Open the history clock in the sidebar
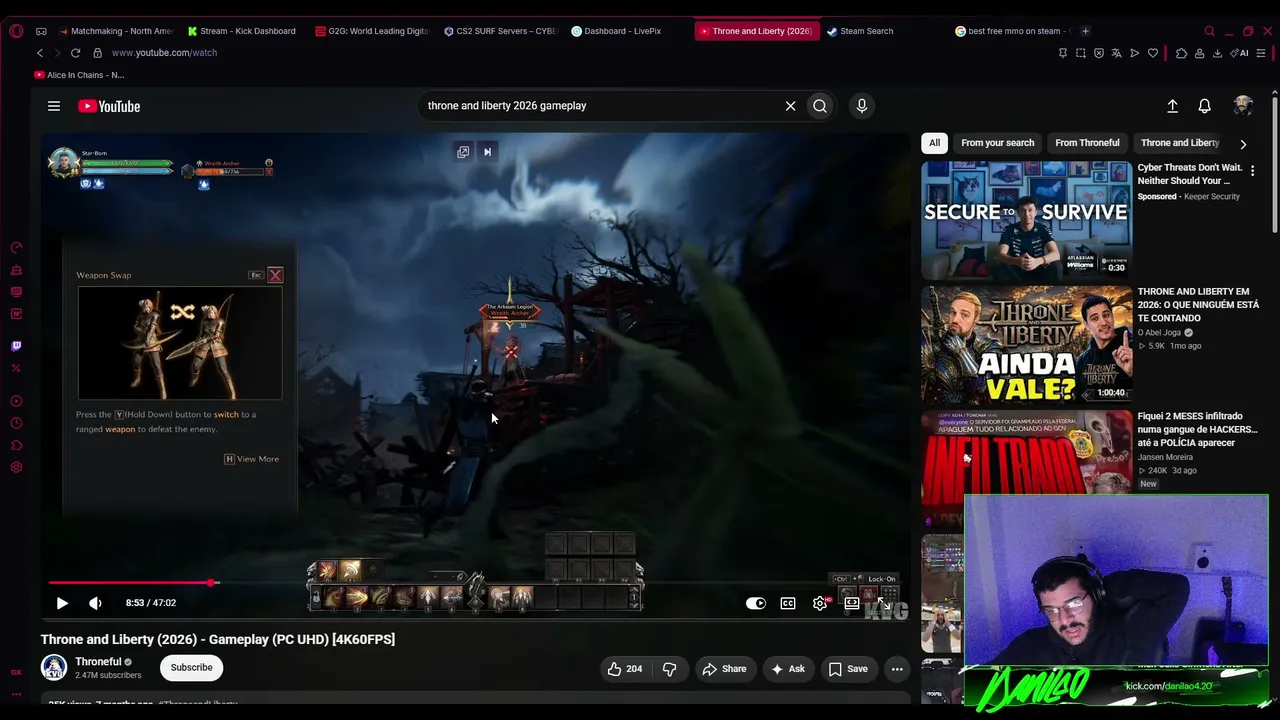The height and width of the screenshot is (720, 1280). tap(16, 423)
